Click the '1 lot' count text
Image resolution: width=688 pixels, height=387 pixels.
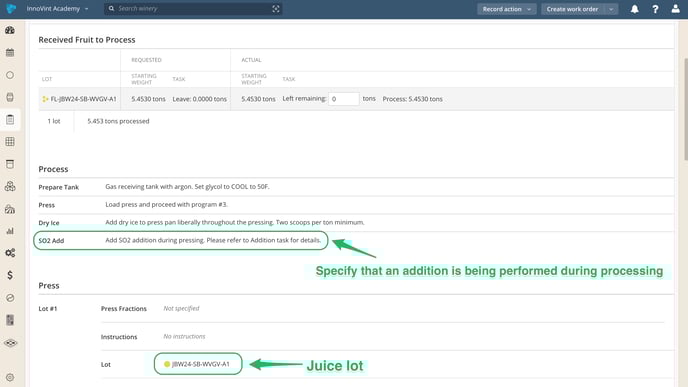point(54,121)
